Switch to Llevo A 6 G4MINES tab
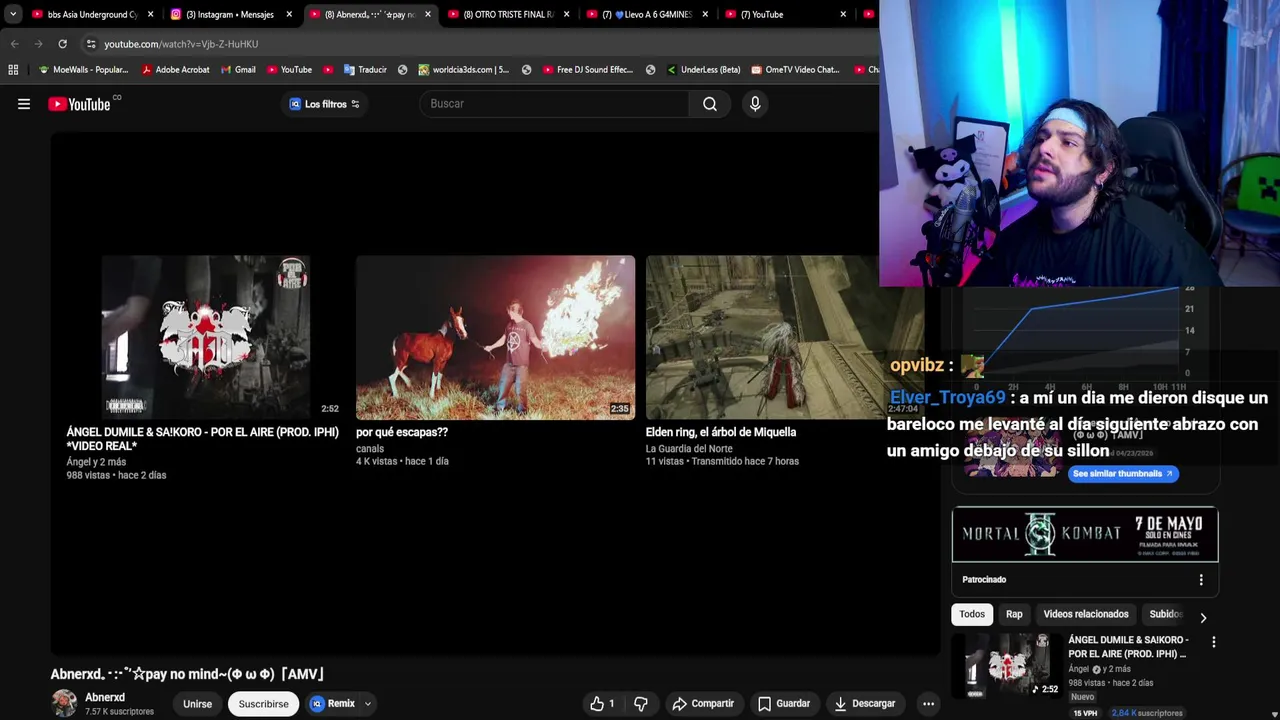This screenshot has height=720, width=1280. [x=647, y=15]
